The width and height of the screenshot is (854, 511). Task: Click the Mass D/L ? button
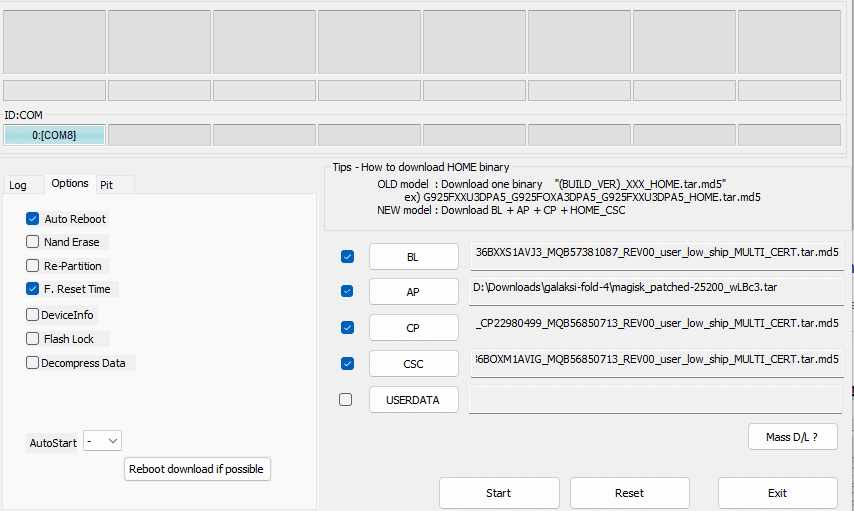click(792, 437)
